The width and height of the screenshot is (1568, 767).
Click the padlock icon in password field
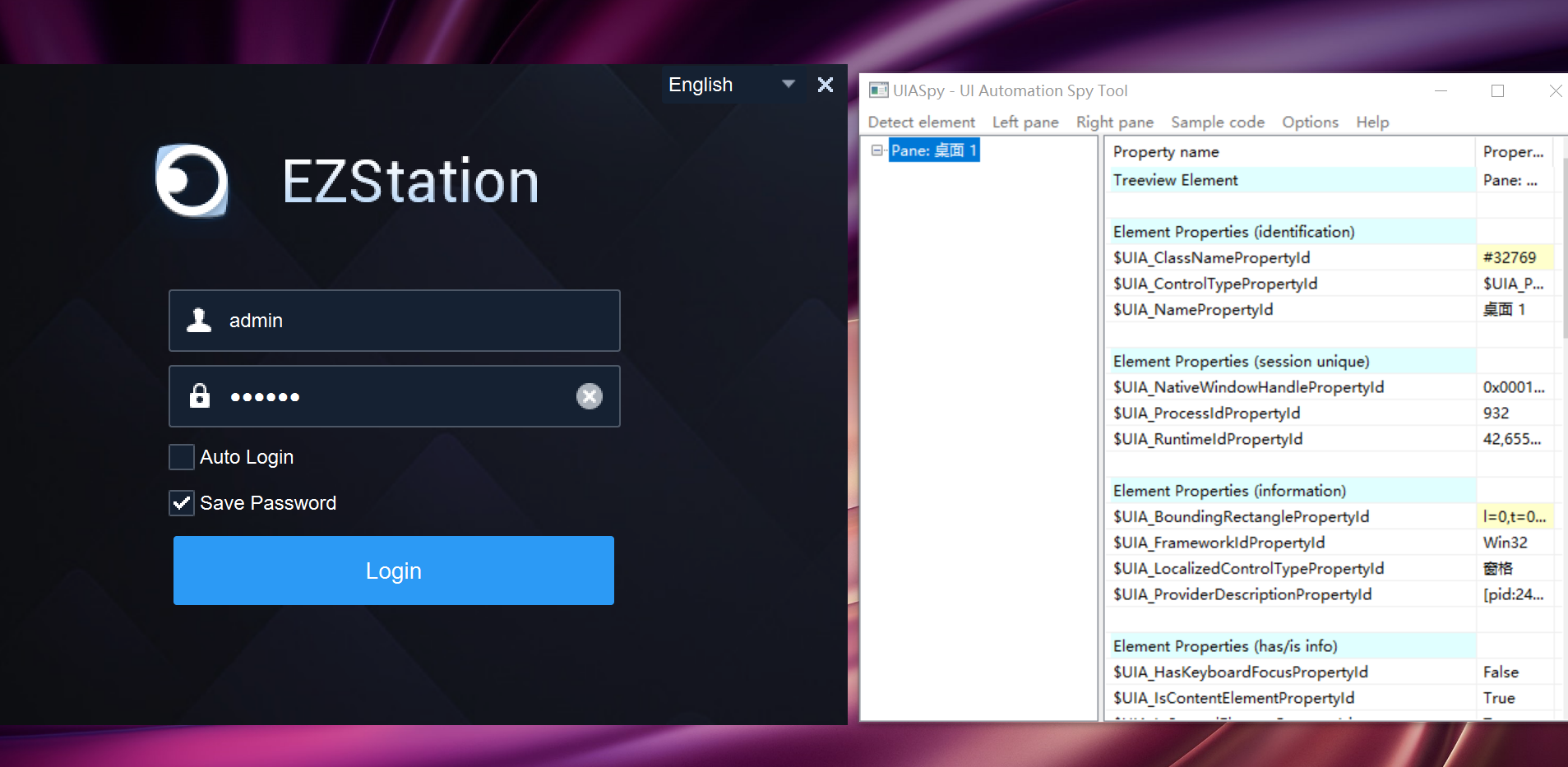pos(200,395)
